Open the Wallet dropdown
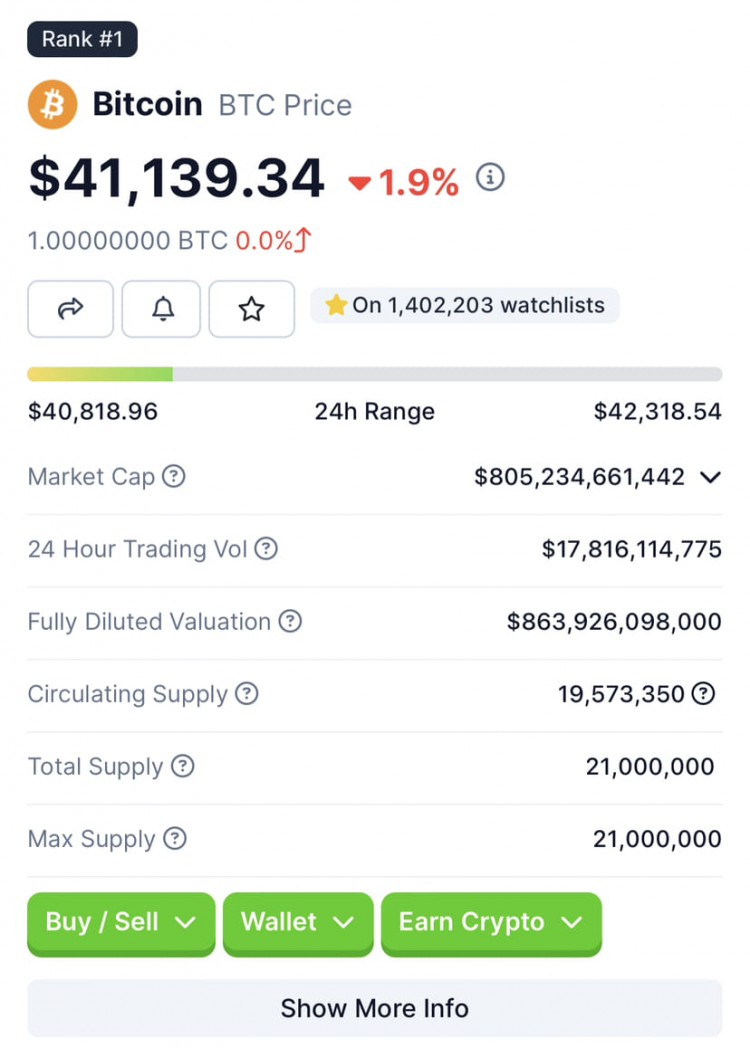Image resolution: width=750 pixels, height=1048 pixels. pyautogui.click(x=298, y=924)
